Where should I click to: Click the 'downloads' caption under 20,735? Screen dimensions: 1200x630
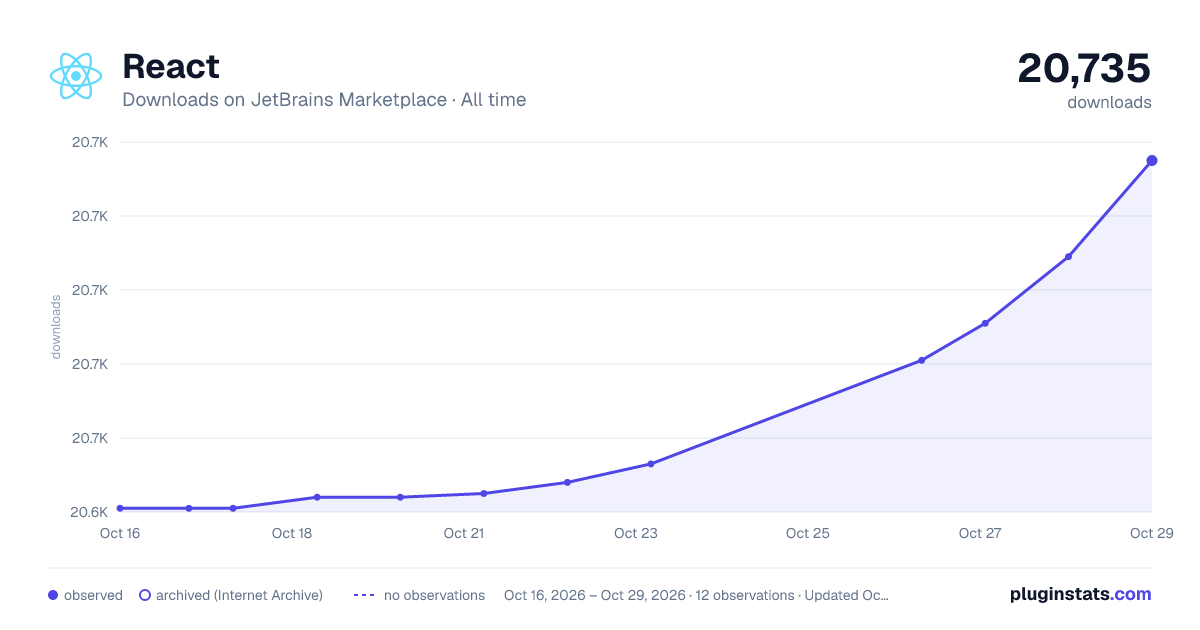[1109, 102]
